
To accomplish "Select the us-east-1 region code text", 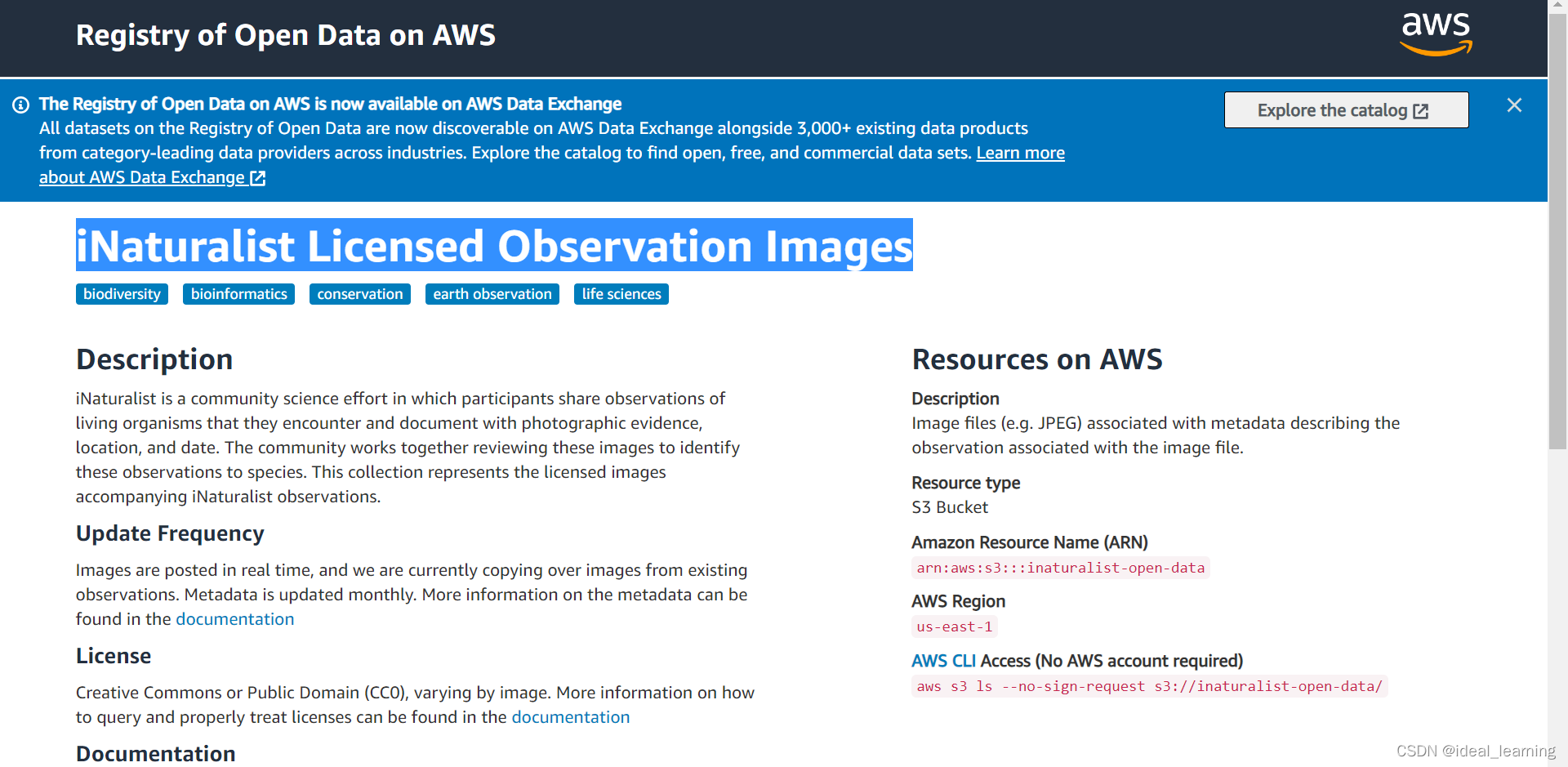I will tap(954, 627).
